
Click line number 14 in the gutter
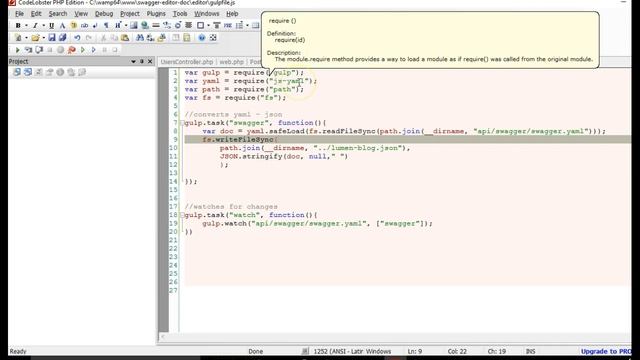tap(173, 182)
